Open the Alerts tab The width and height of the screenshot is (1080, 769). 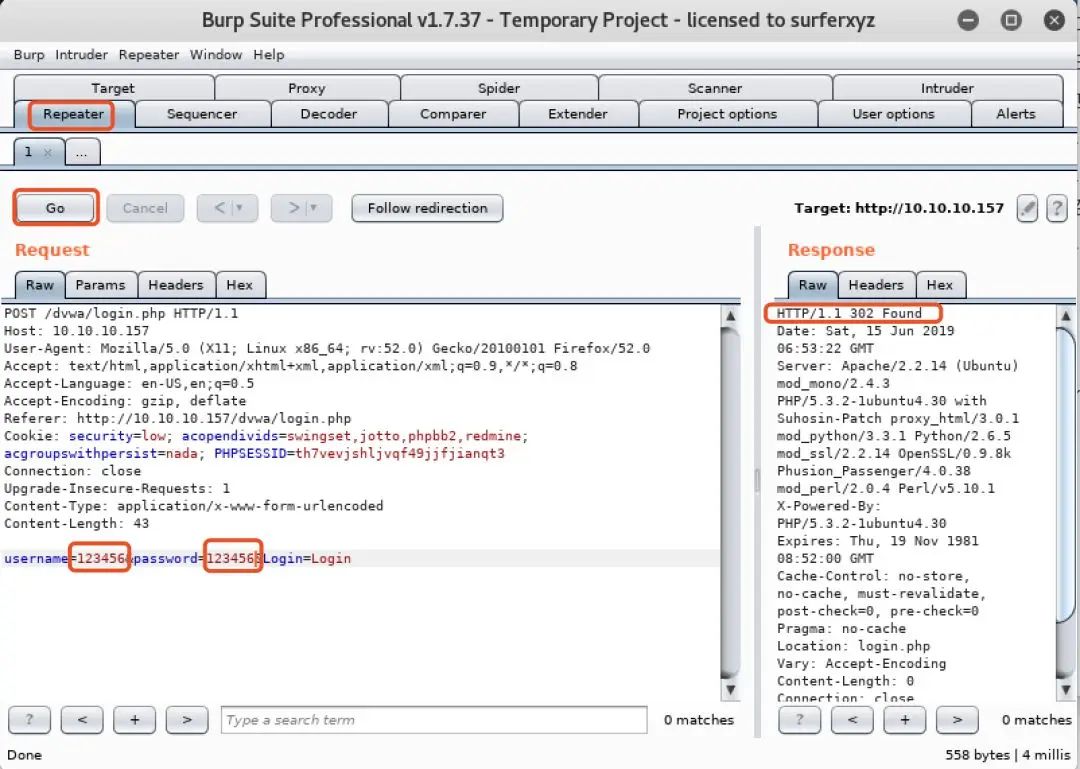point(1016,114)
